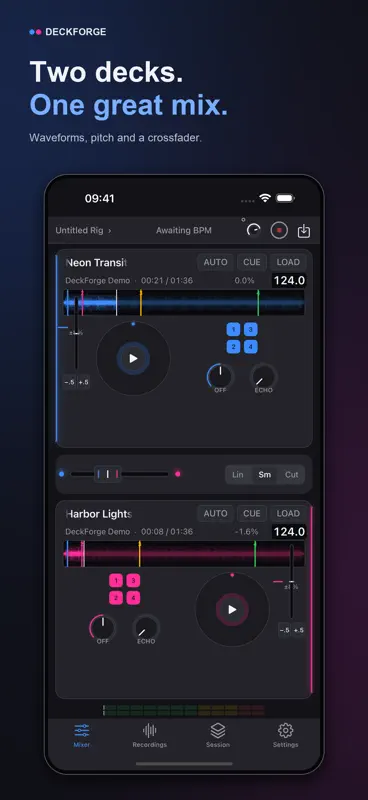Tap the pink dot right of crossfader
This screenshot has height=800, width=368.
coord(178,474)
